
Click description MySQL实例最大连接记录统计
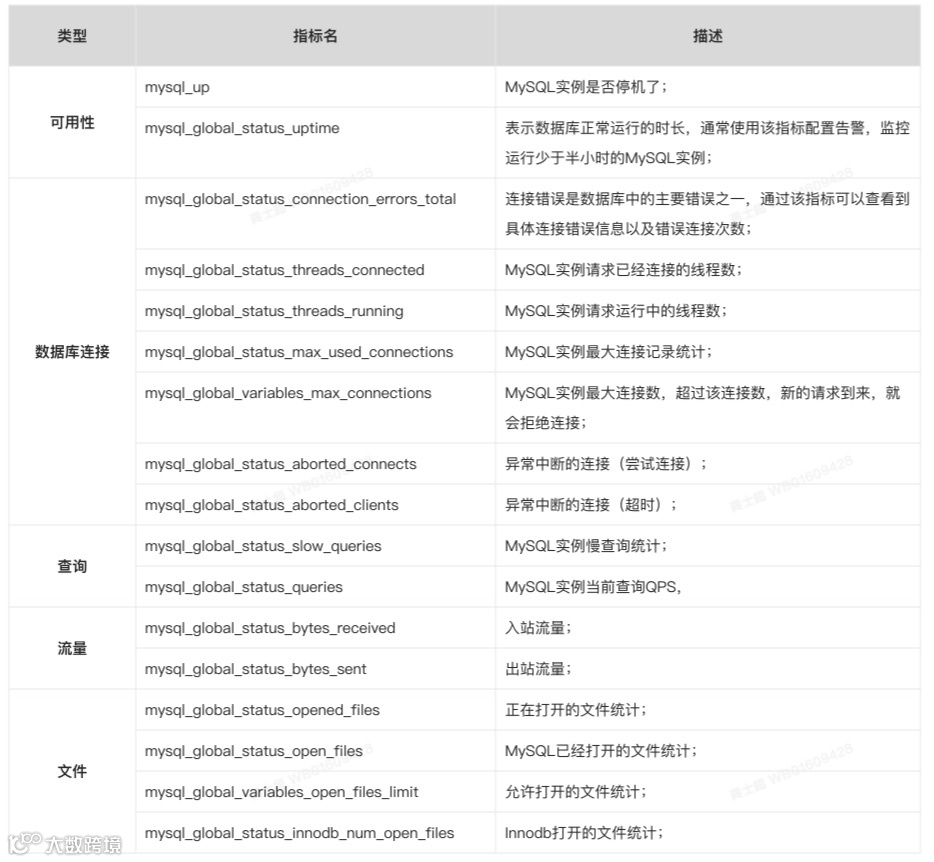[608, 353]
